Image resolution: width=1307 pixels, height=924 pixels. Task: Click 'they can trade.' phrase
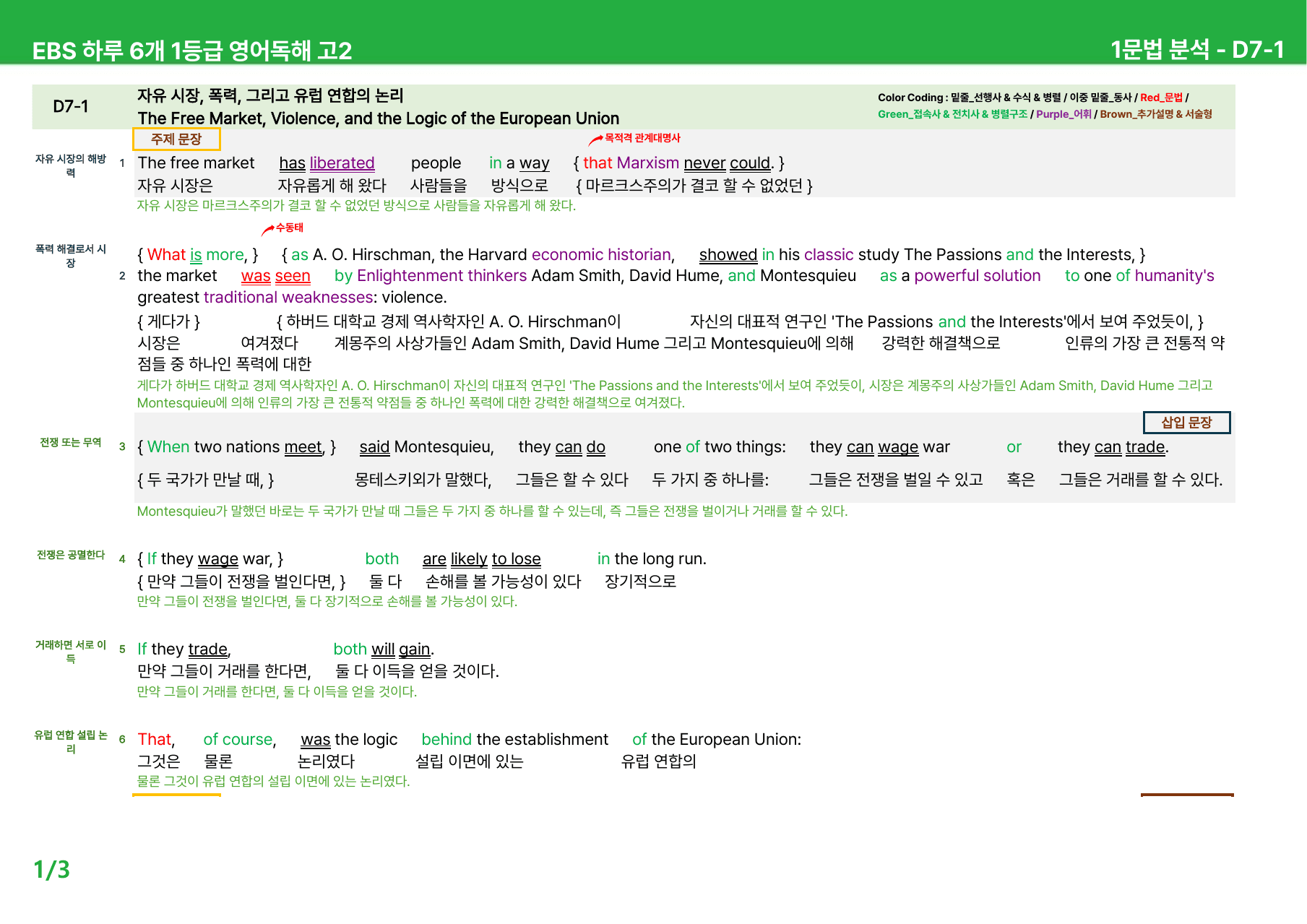pyautogui.click(x=1113, y=447)
